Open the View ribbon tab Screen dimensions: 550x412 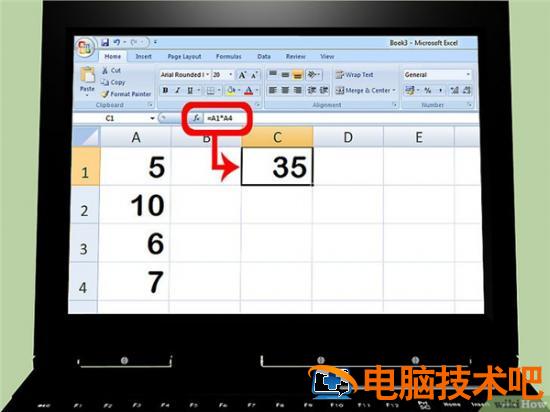327,56
